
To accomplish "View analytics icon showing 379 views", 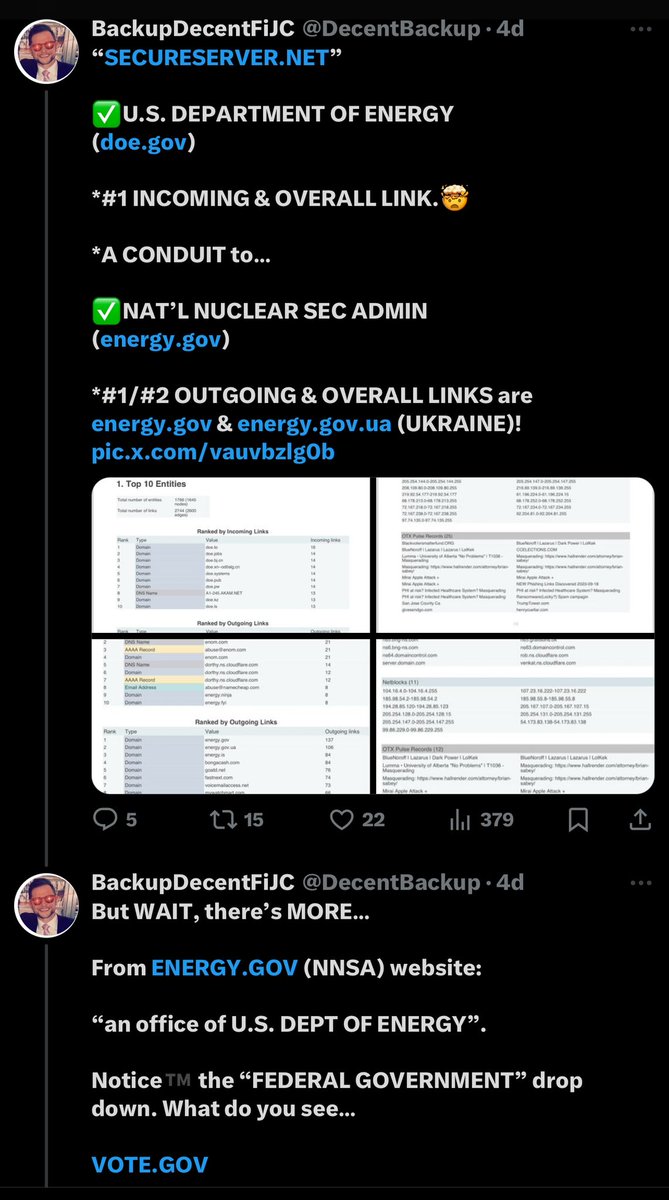I will coord(460,819).
